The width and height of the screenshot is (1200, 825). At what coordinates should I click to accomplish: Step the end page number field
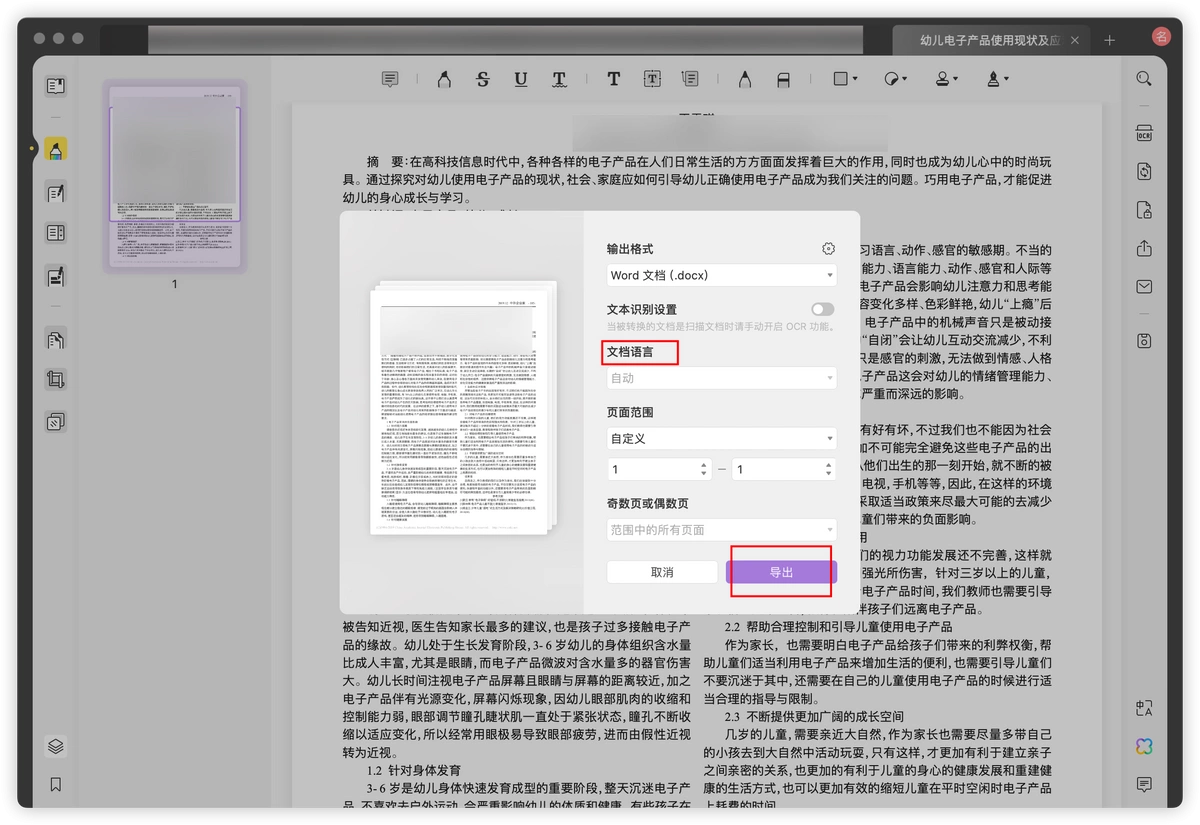pos(829,469)
